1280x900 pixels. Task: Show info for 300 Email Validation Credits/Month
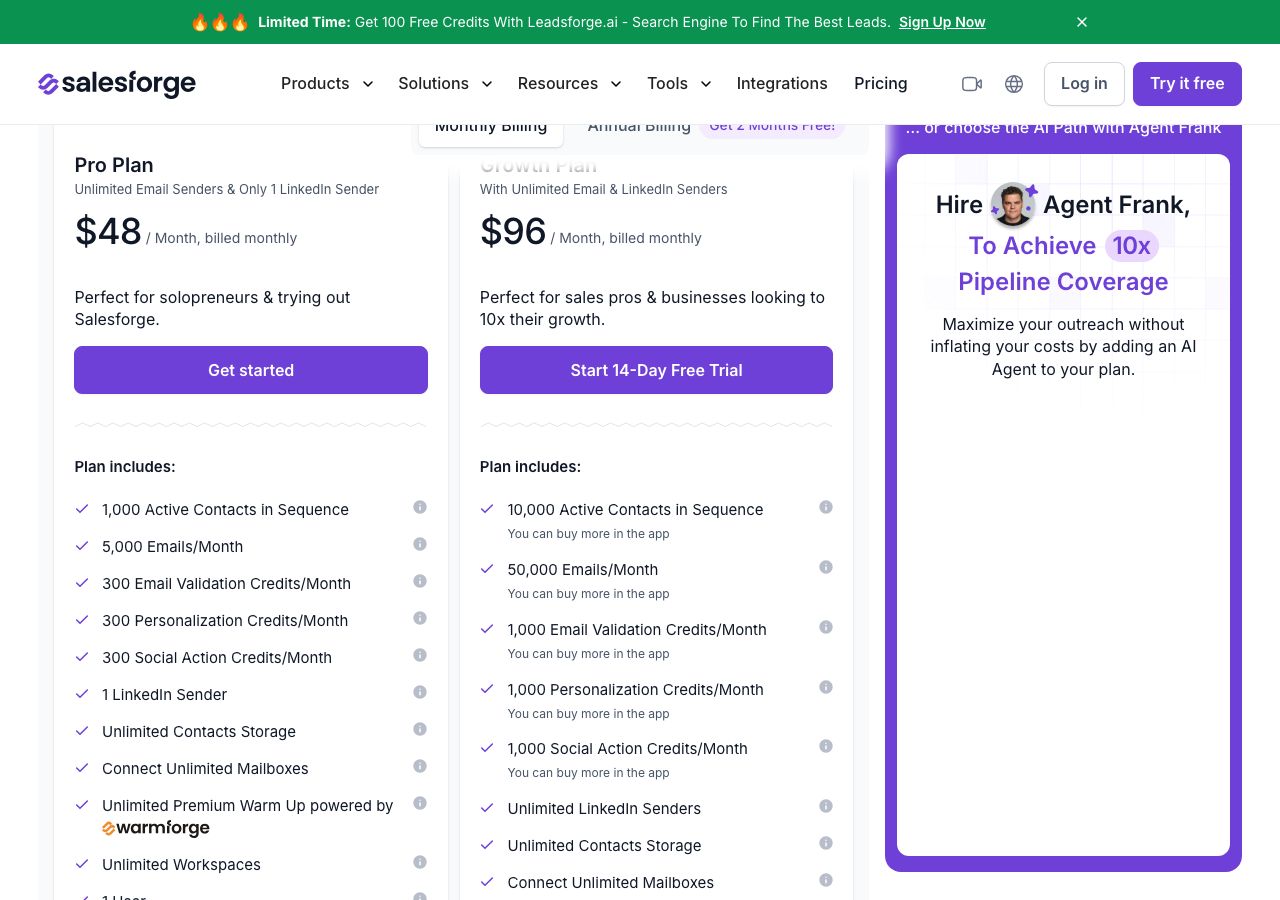(x=420, y=581)
